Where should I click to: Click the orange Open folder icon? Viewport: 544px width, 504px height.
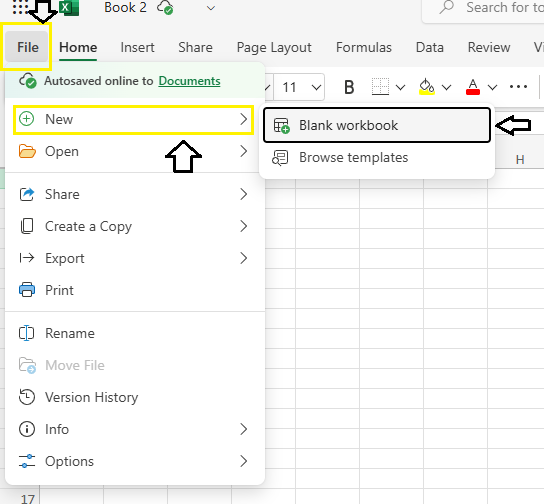coord(27,152)
